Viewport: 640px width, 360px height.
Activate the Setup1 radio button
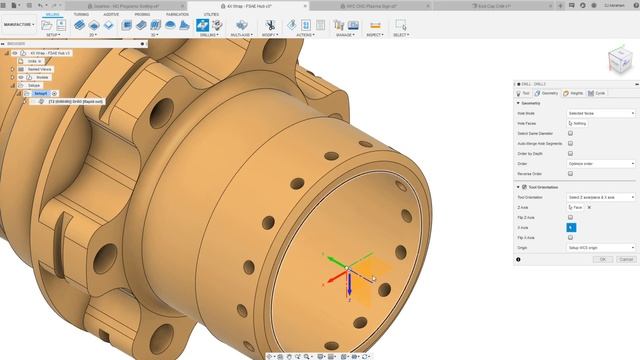click(x=54, y=93)
